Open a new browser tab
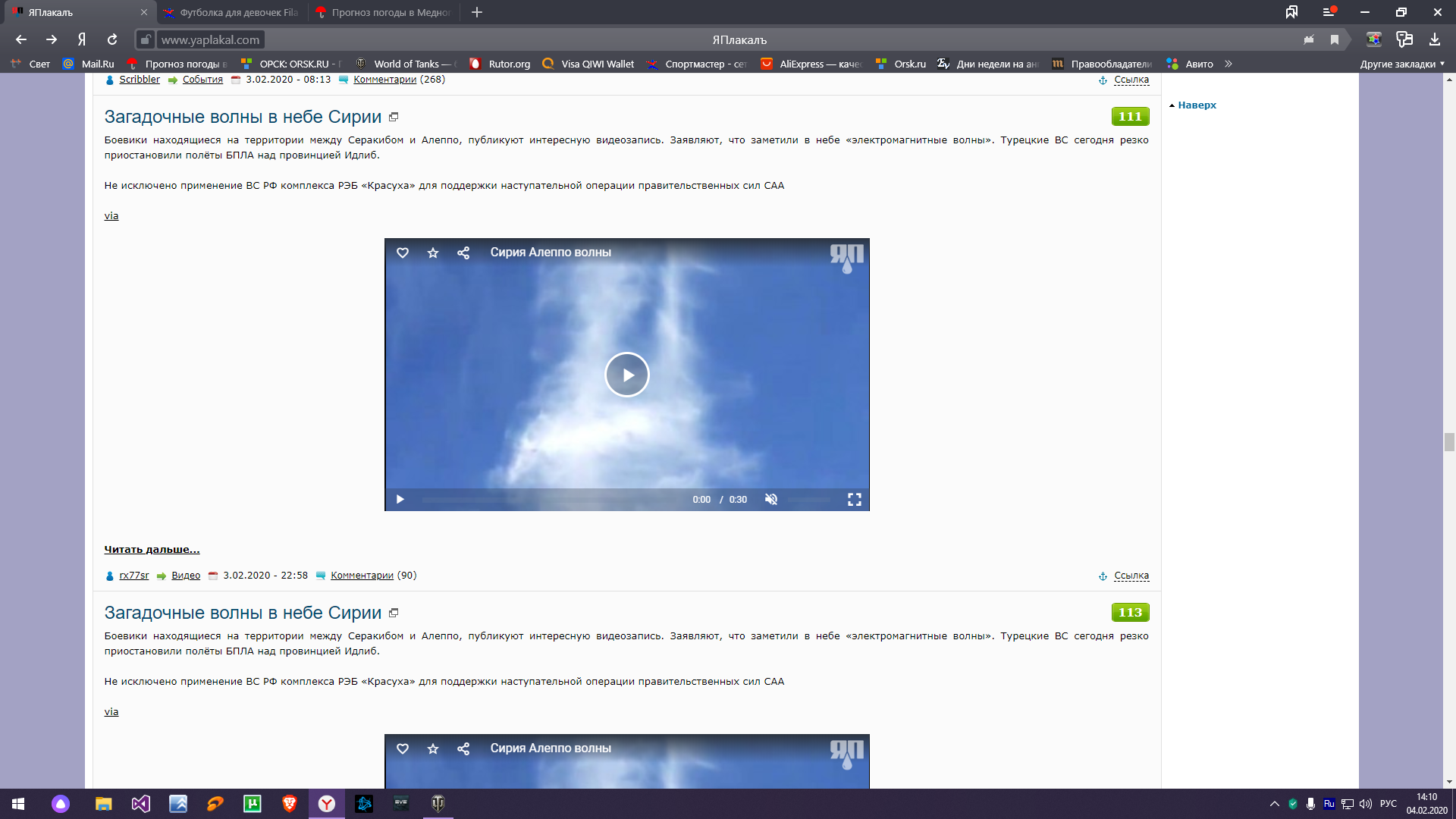The image size is (1456, 819). click(x=477, y=12)
